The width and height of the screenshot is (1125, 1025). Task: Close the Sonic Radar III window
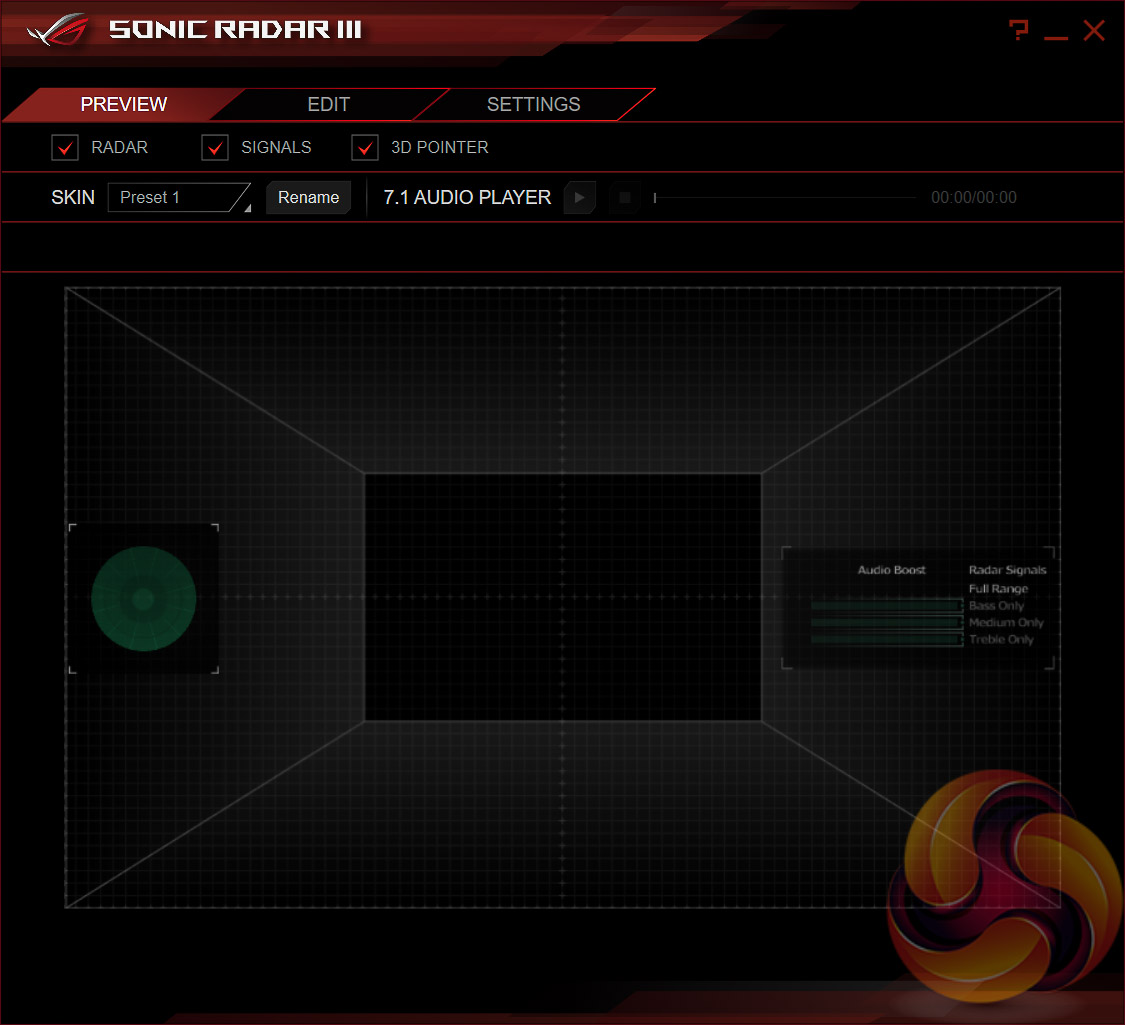1093,31
